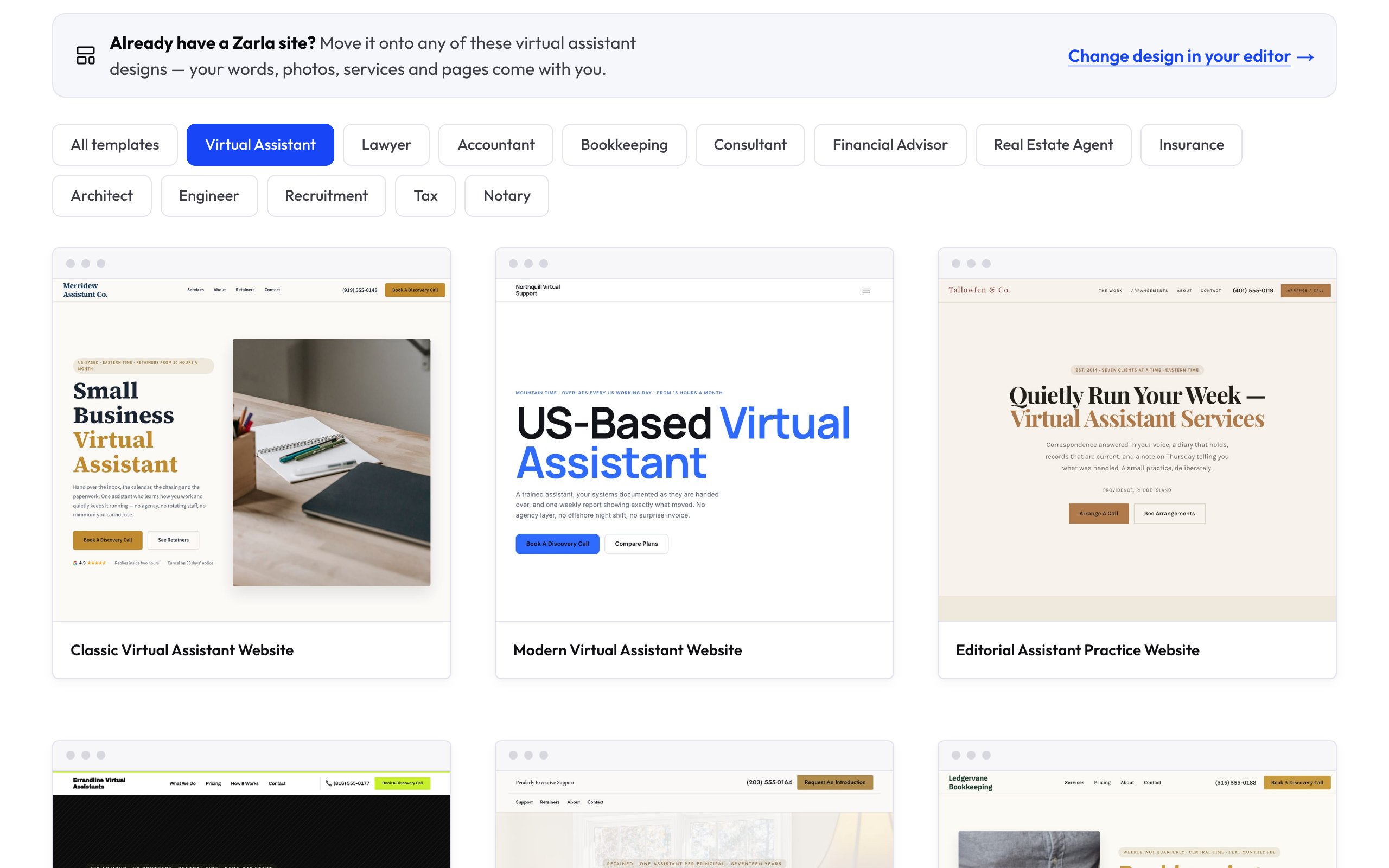Open the Classic Virtual Assistant Website title
This screenshot has height=868, width=1389.
pos(182,650)
